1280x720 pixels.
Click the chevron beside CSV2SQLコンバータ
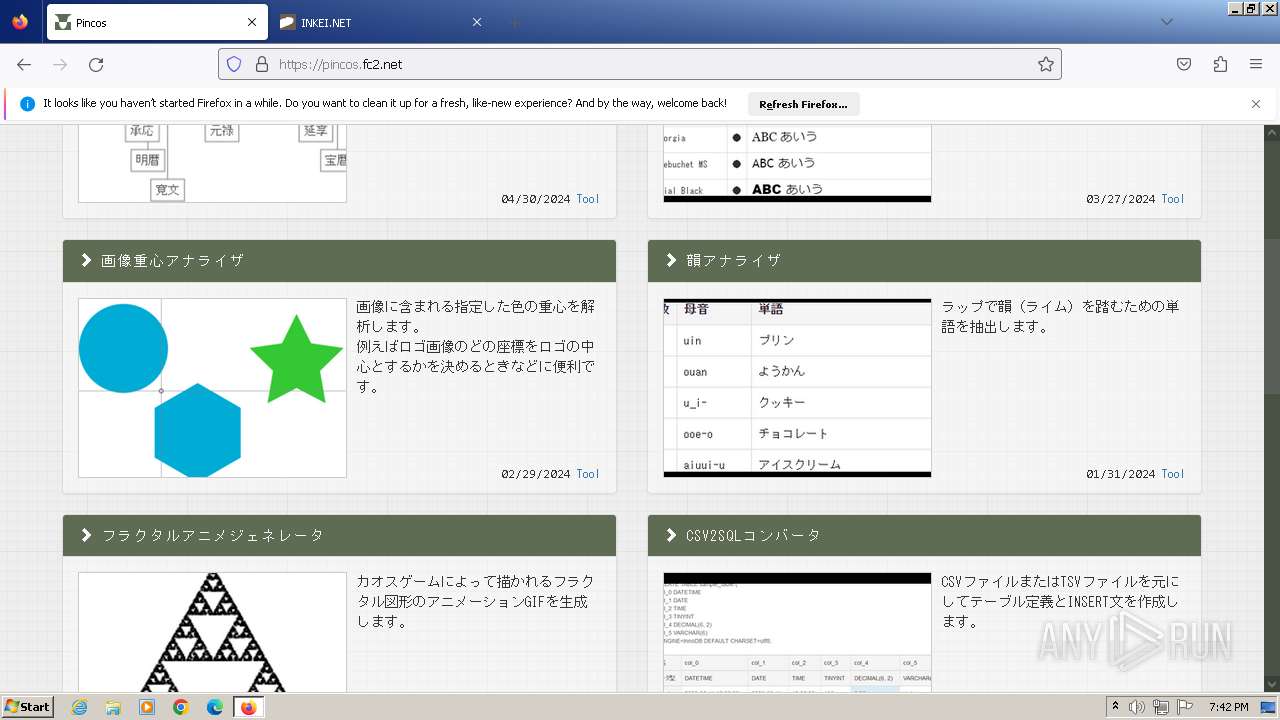point(671,535)
